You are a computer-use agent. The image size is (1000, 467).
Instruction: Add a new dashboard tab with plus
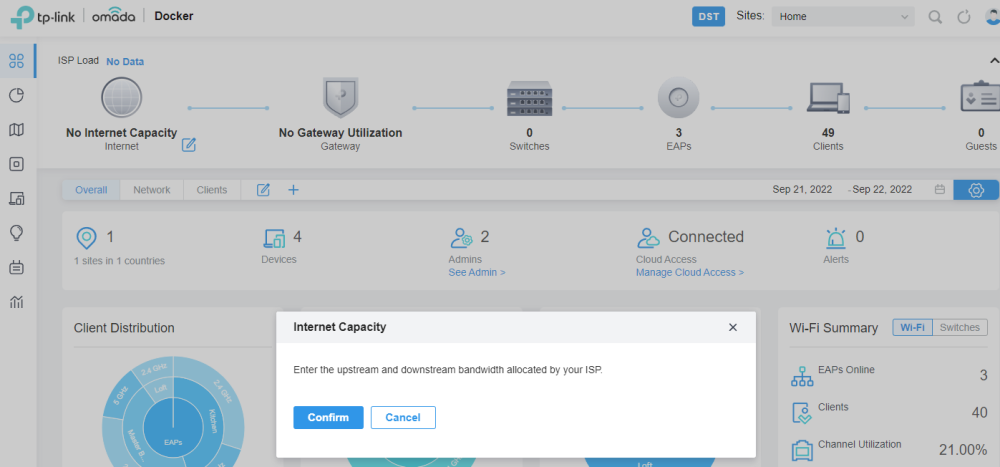293,189
